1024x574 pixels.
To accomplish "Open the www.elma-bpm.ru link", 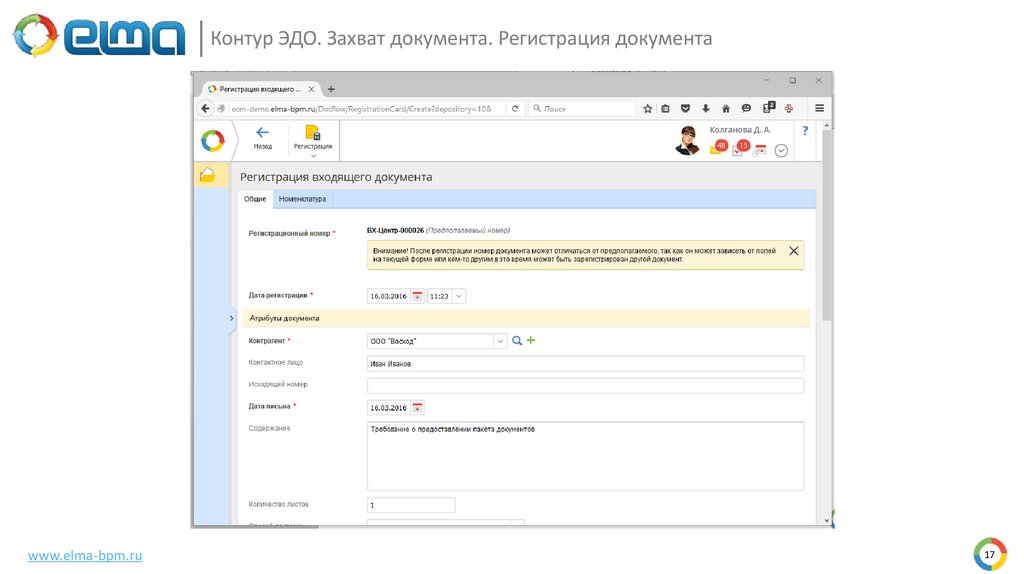I will click(85, 555).
